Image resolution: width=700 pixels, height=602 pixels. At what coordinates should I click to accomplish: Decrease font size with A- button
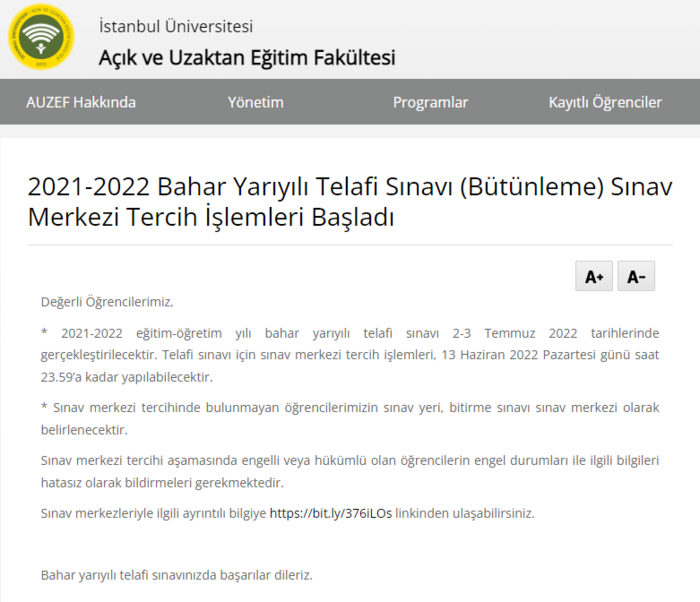636,277
